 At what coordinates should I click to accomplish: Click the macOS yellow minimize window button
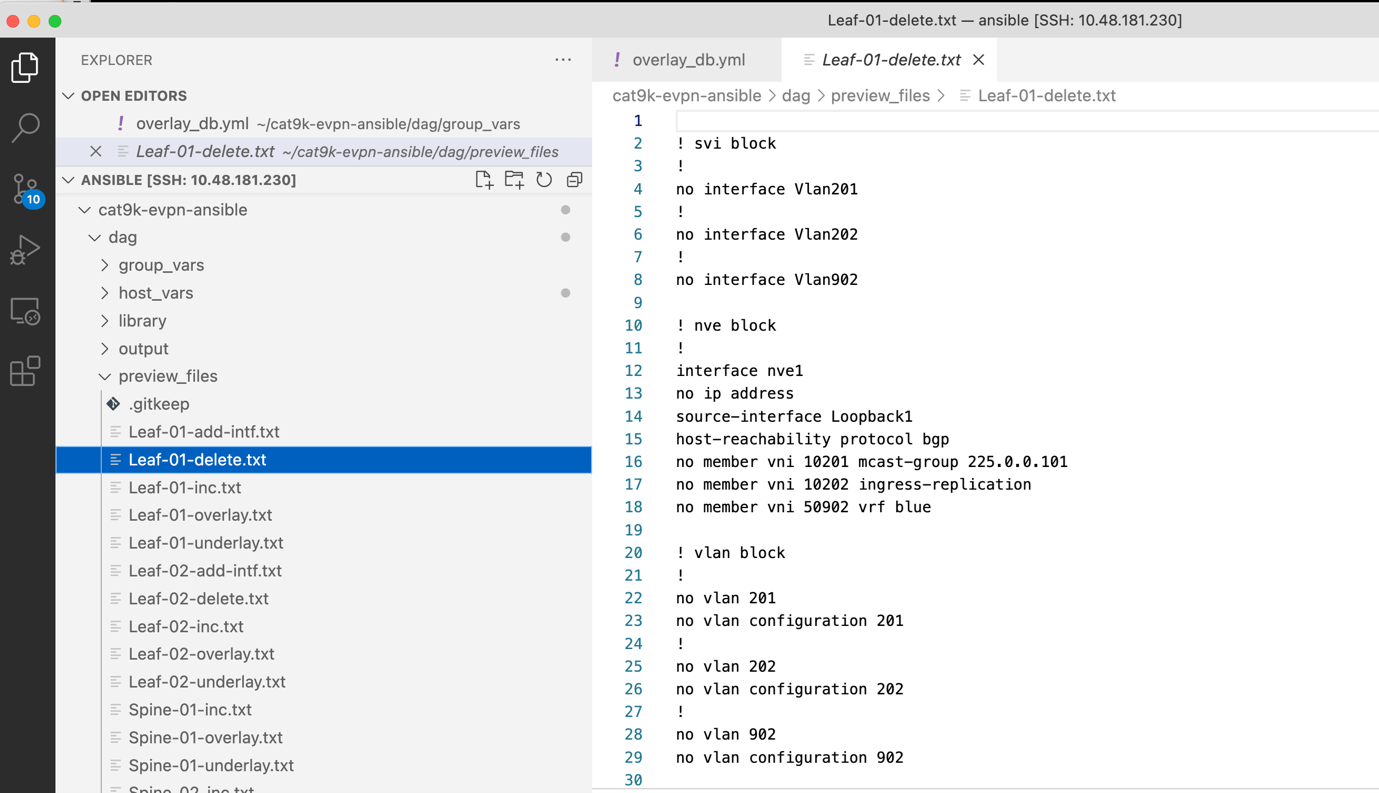coord(34,21)
